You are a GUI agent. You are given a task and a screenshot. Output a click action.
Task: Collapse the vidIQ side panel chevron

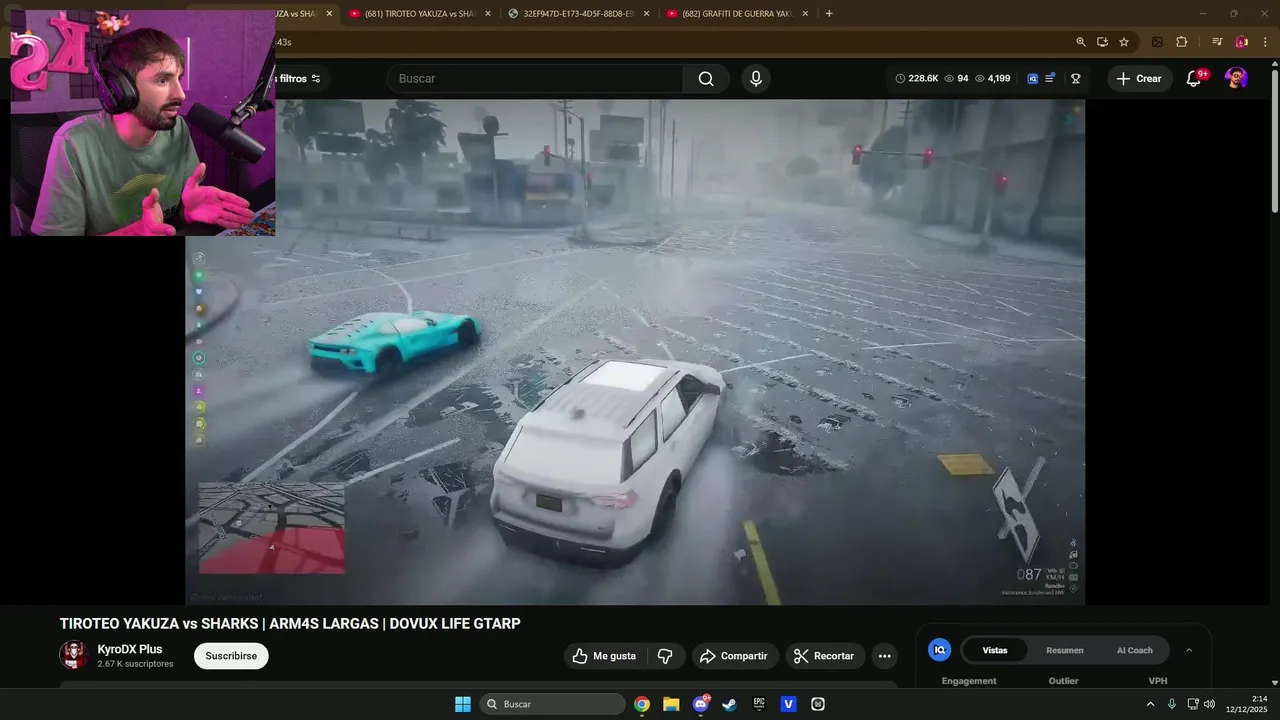[1189, 650]
